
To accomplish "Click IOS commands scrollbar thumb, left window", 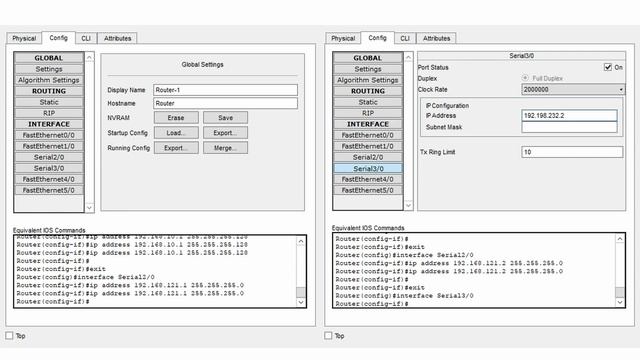I will coord(301,292).
